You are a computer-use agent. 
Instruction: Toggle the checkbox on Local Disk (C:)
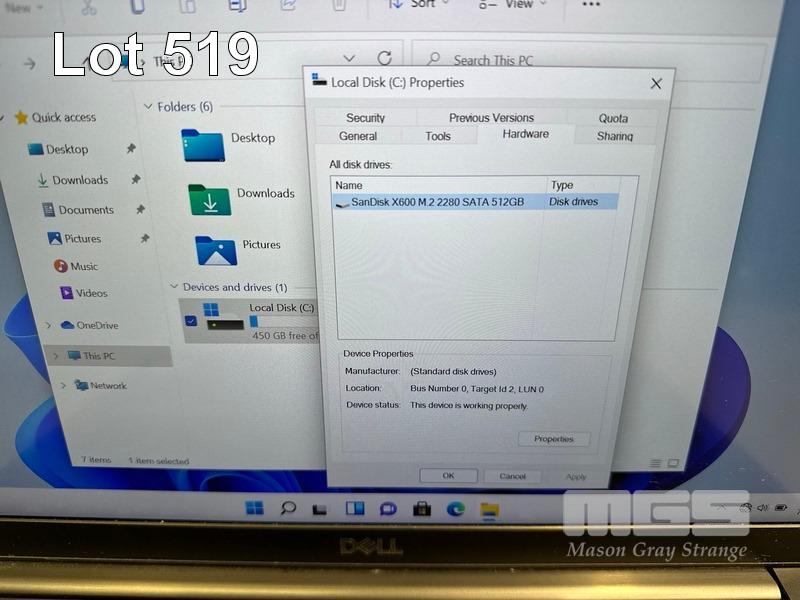(x=191, y=321)
